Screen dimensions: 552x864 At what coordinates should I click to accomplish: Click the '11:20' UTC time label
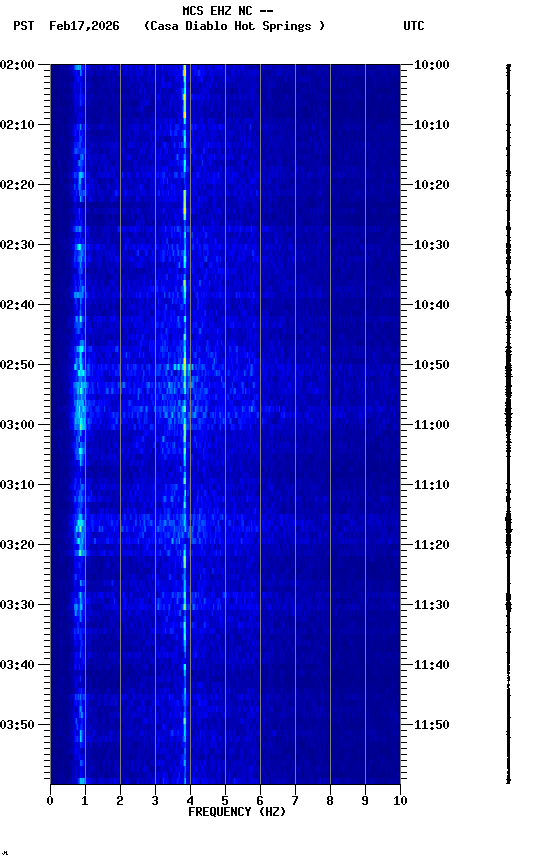pos(432,545)
